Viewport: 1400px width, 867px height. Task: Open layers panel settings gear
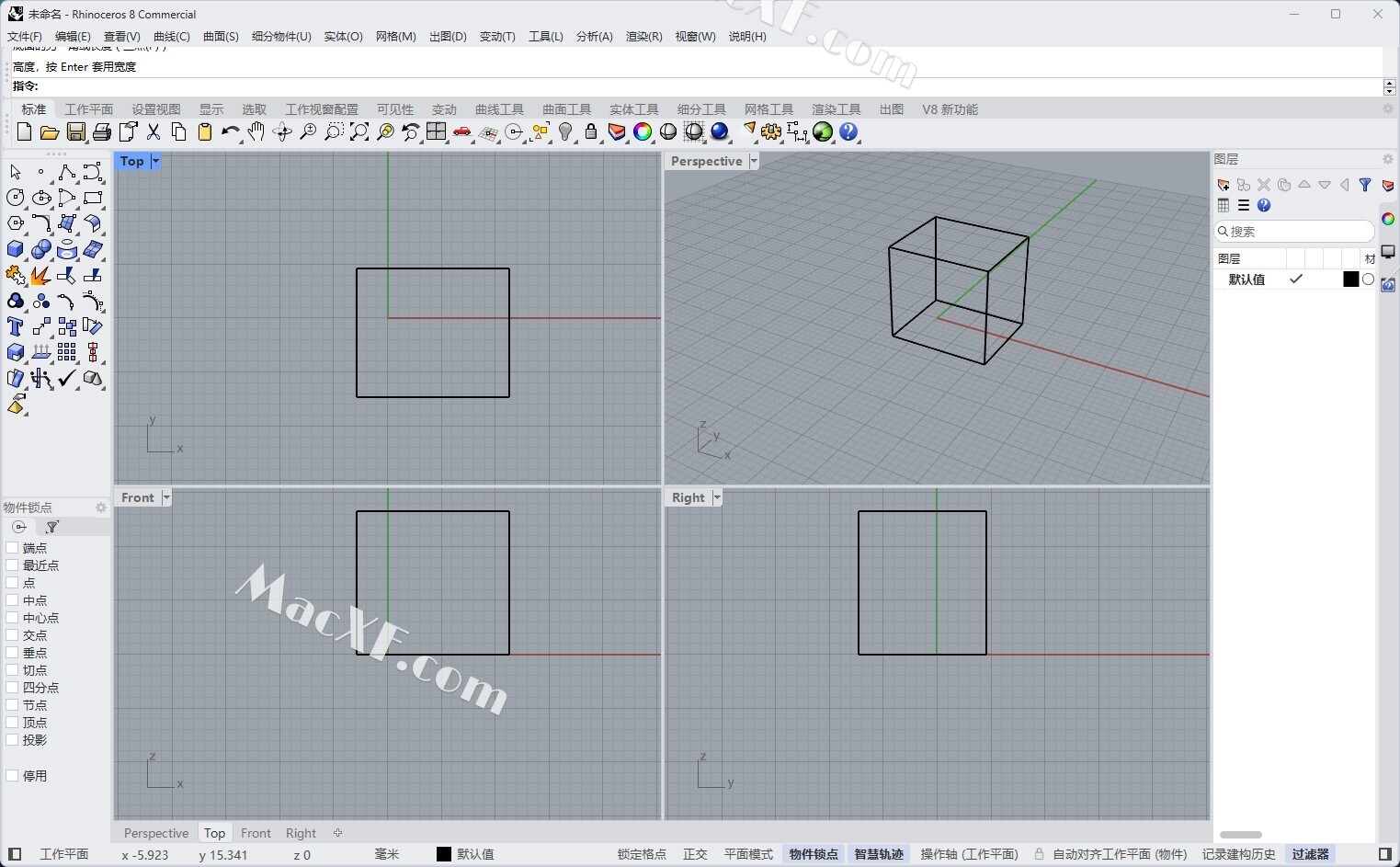click(1387, 159)
